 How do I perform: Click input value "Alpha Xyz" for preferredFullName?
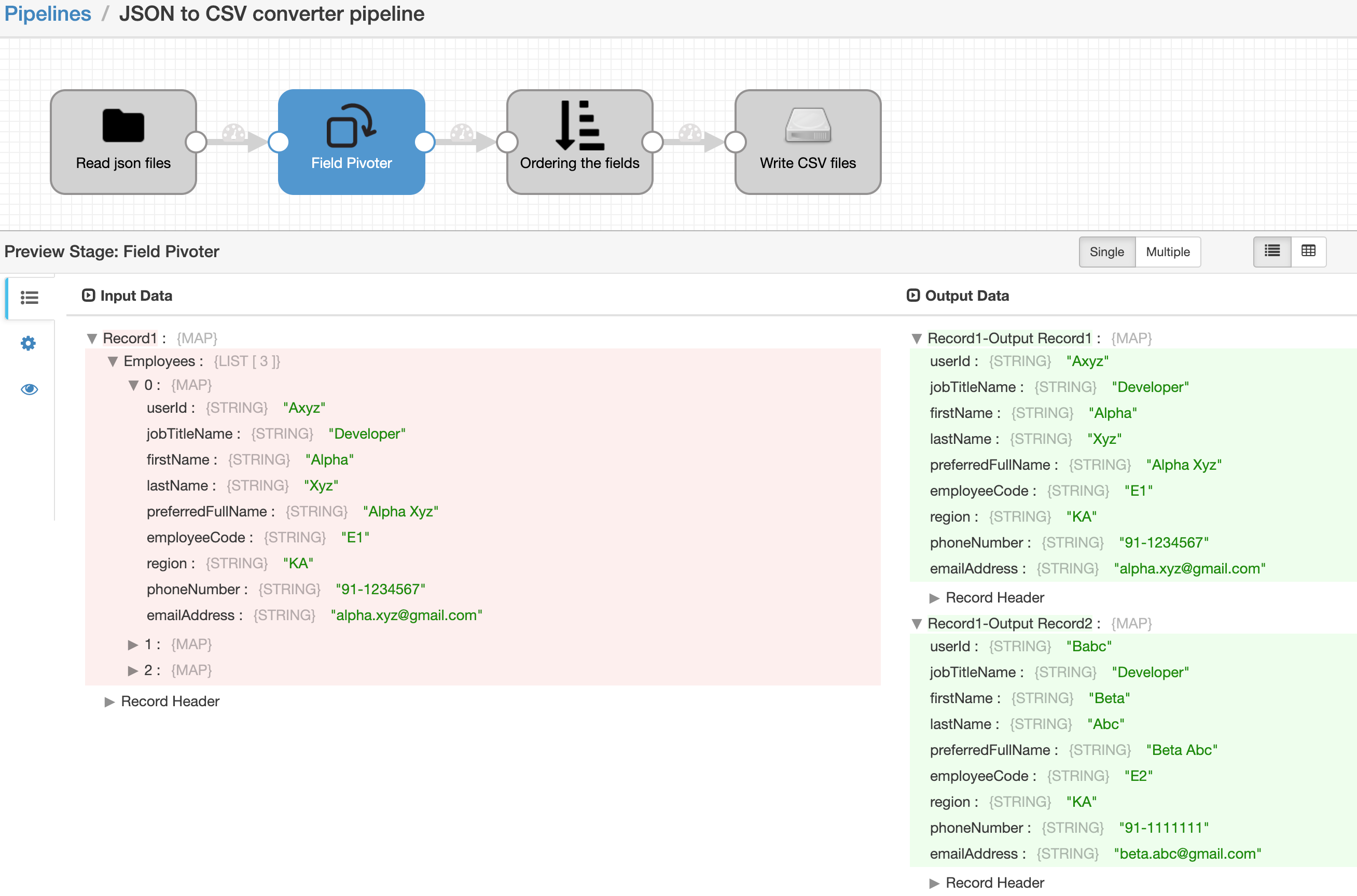400,511
